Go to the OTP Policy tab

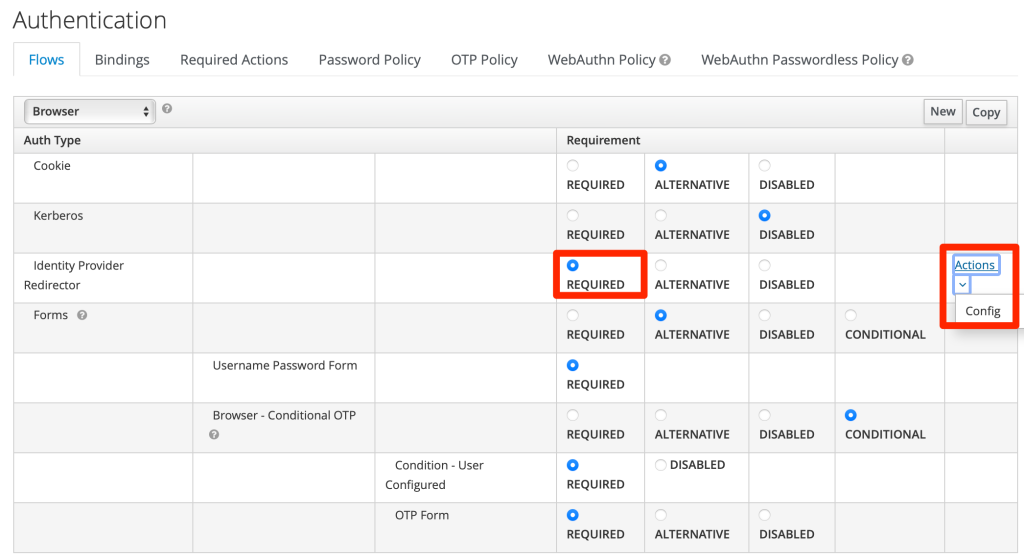coord(484,60)
